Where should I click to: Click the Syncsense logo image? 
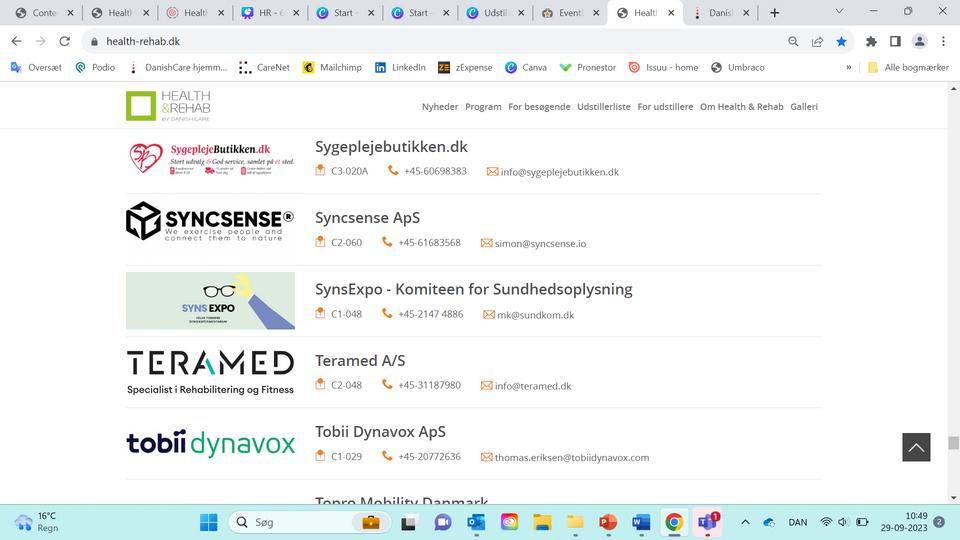tap(210, 221)
